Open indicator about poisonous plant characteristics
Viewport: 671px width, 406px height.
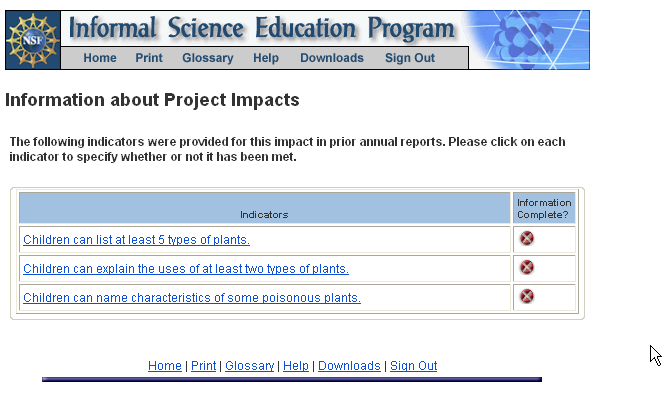pos(192,298)
